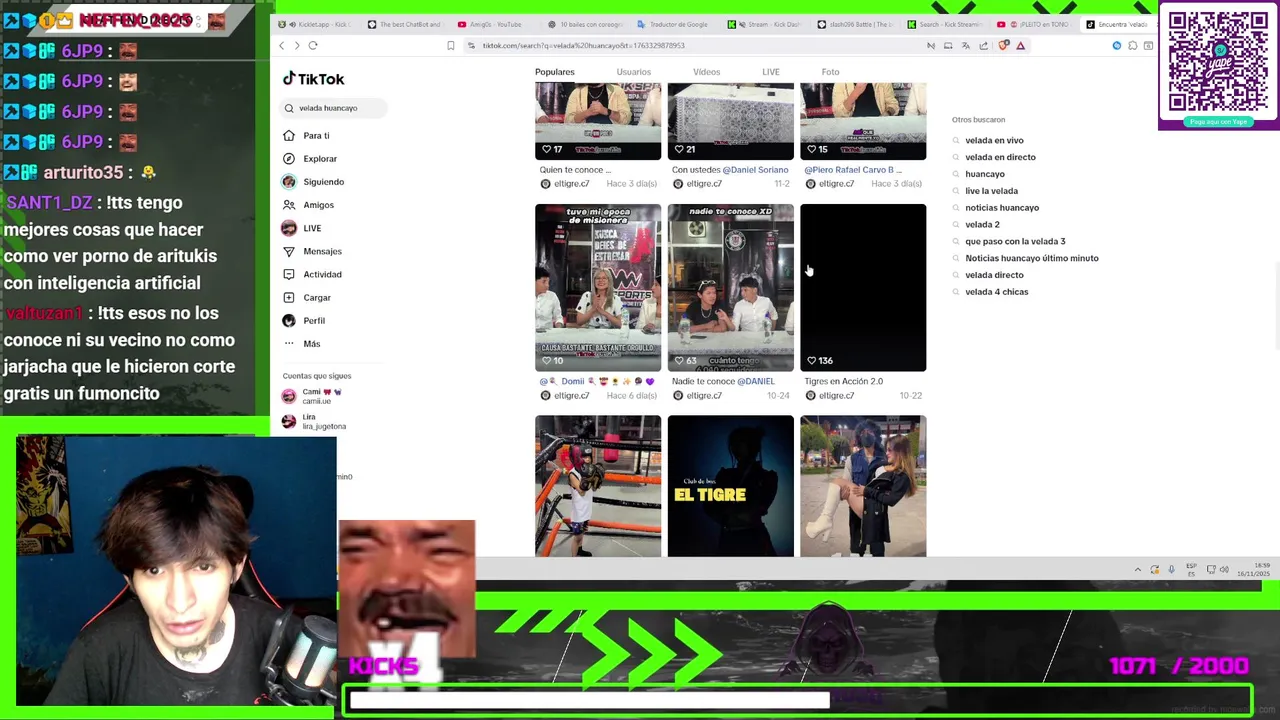Switch to the Kicklet.app browser tab
1280x720 pixels.
(314, 24)
